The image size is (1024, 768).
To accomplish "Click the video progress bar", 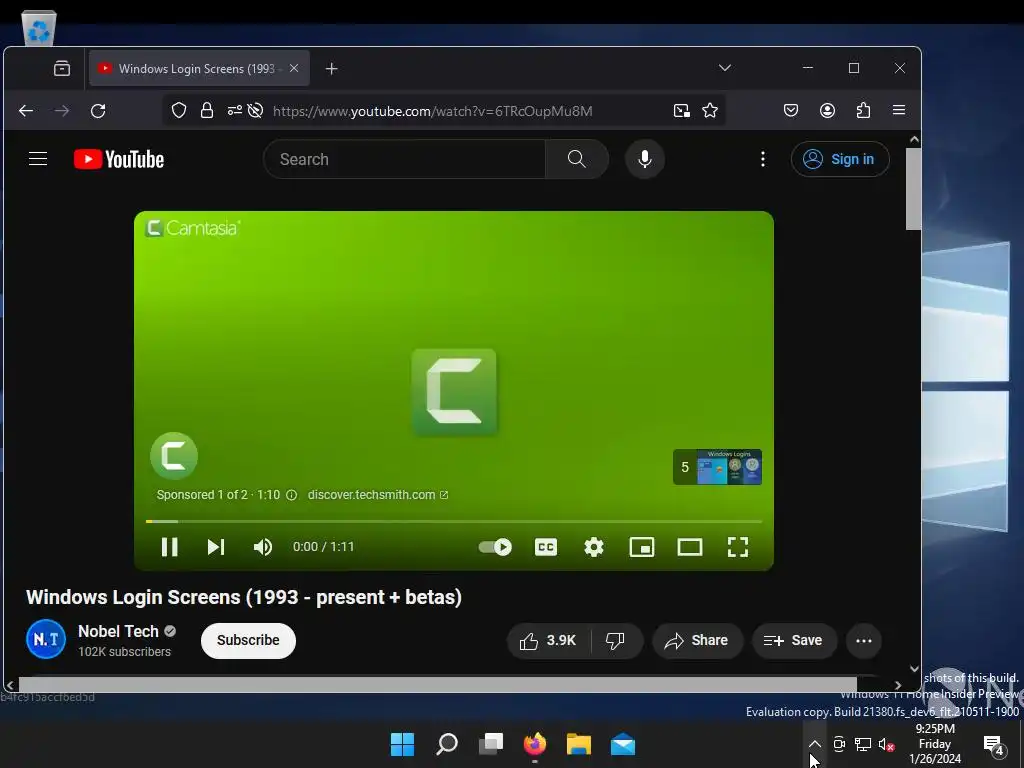I will pos(453,521).
